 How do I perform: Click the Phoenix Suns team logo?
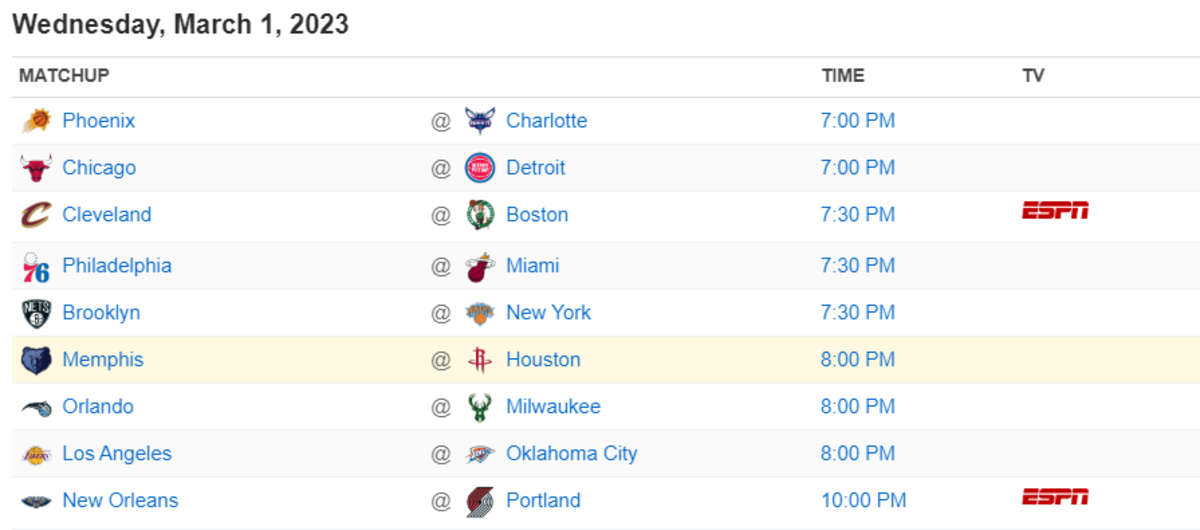coord(36,121)
